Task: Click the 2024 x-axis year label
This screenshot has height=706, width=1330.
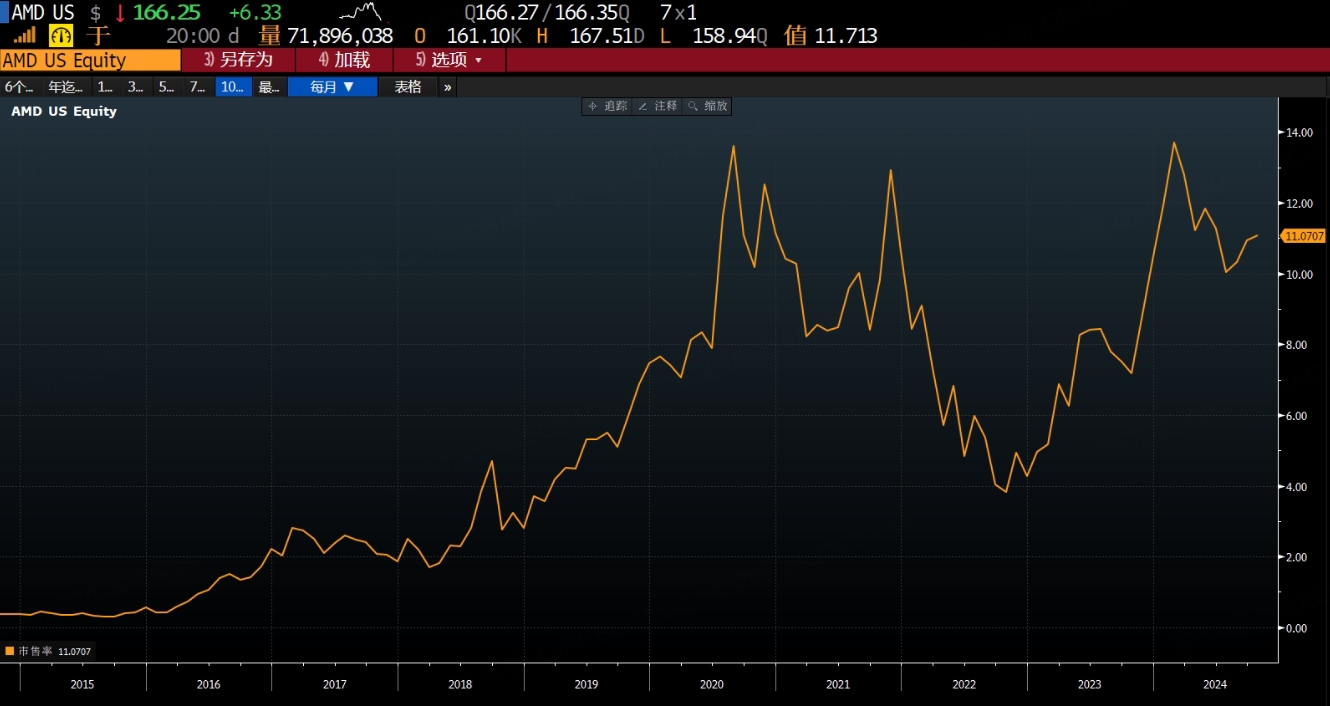Action: (1215, 684)
